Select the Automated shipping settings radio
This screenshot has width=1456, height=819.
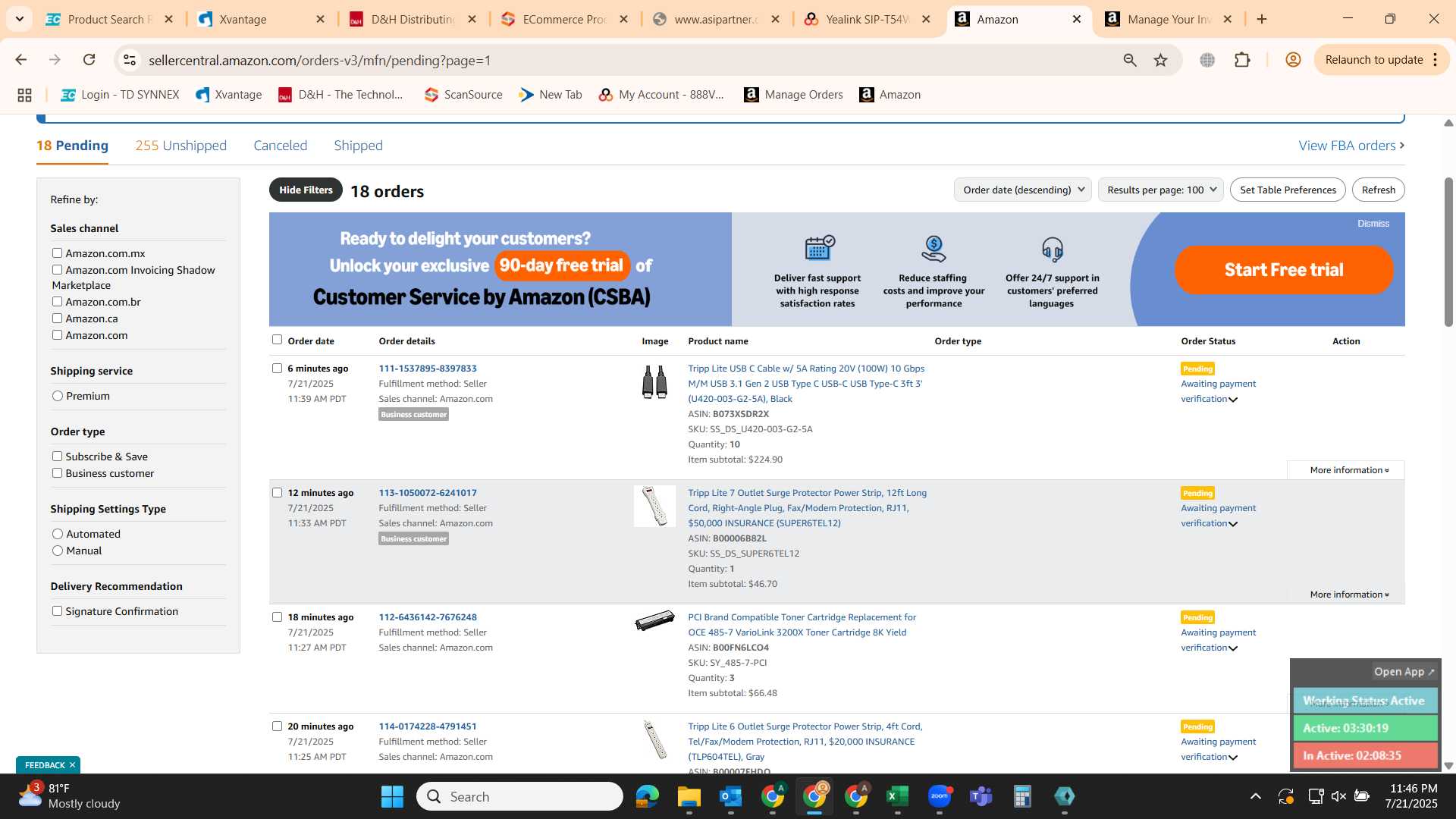[58, 534]
